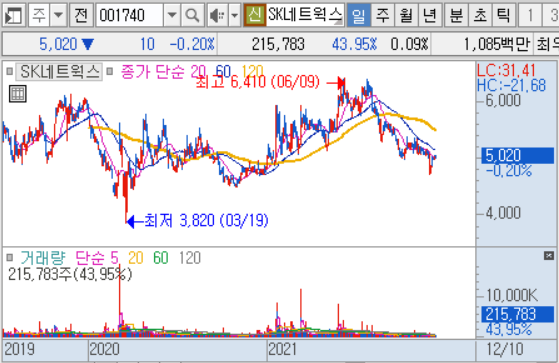Click the 최저 3,820 (03/19) low marker
The image size is (559, 363).
coord(206,221)
